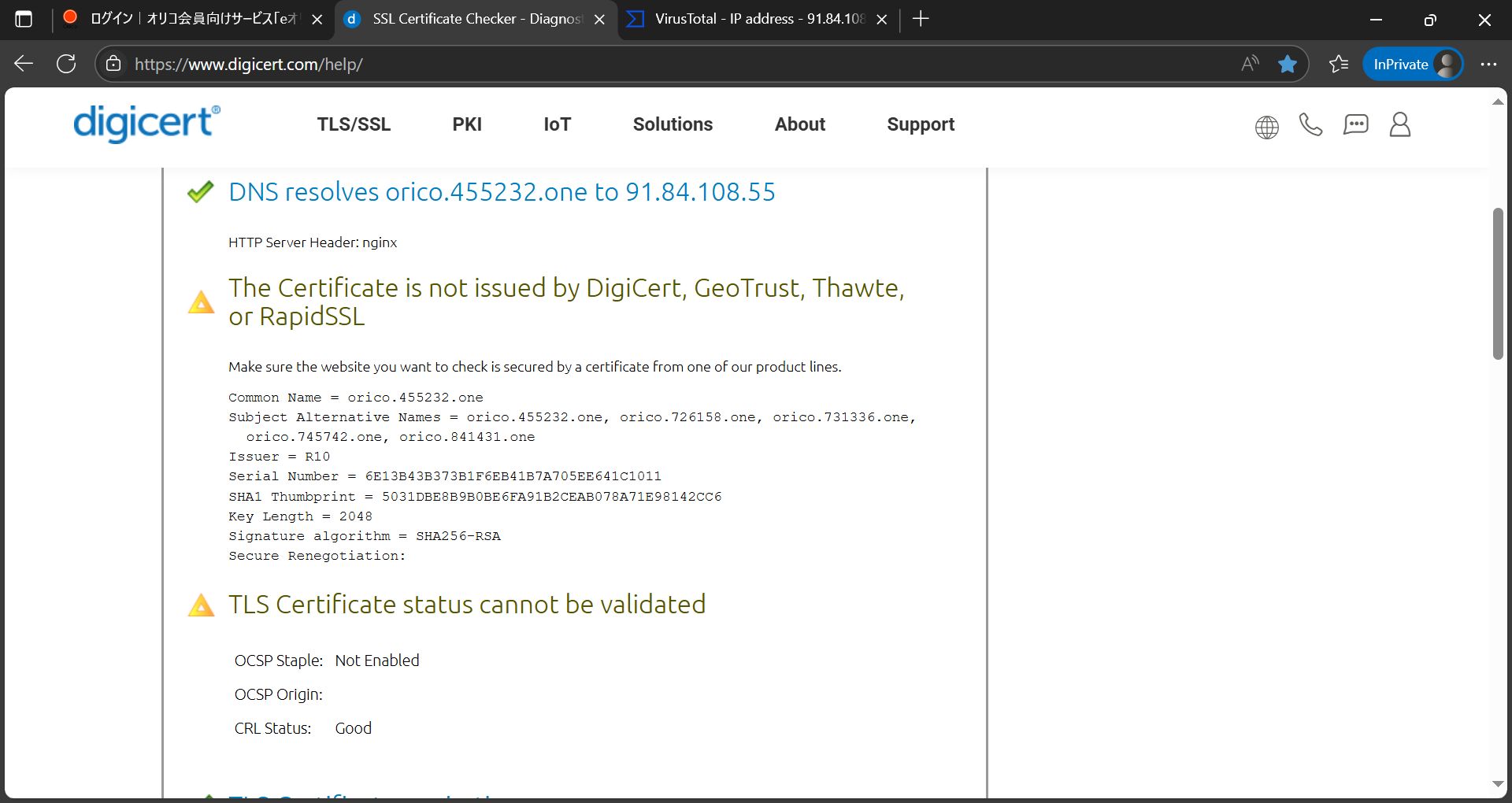Image resolution: width=1512 pixels, height=803 pixels.
Task: Open the IoT menu
Action: (557, 124)
